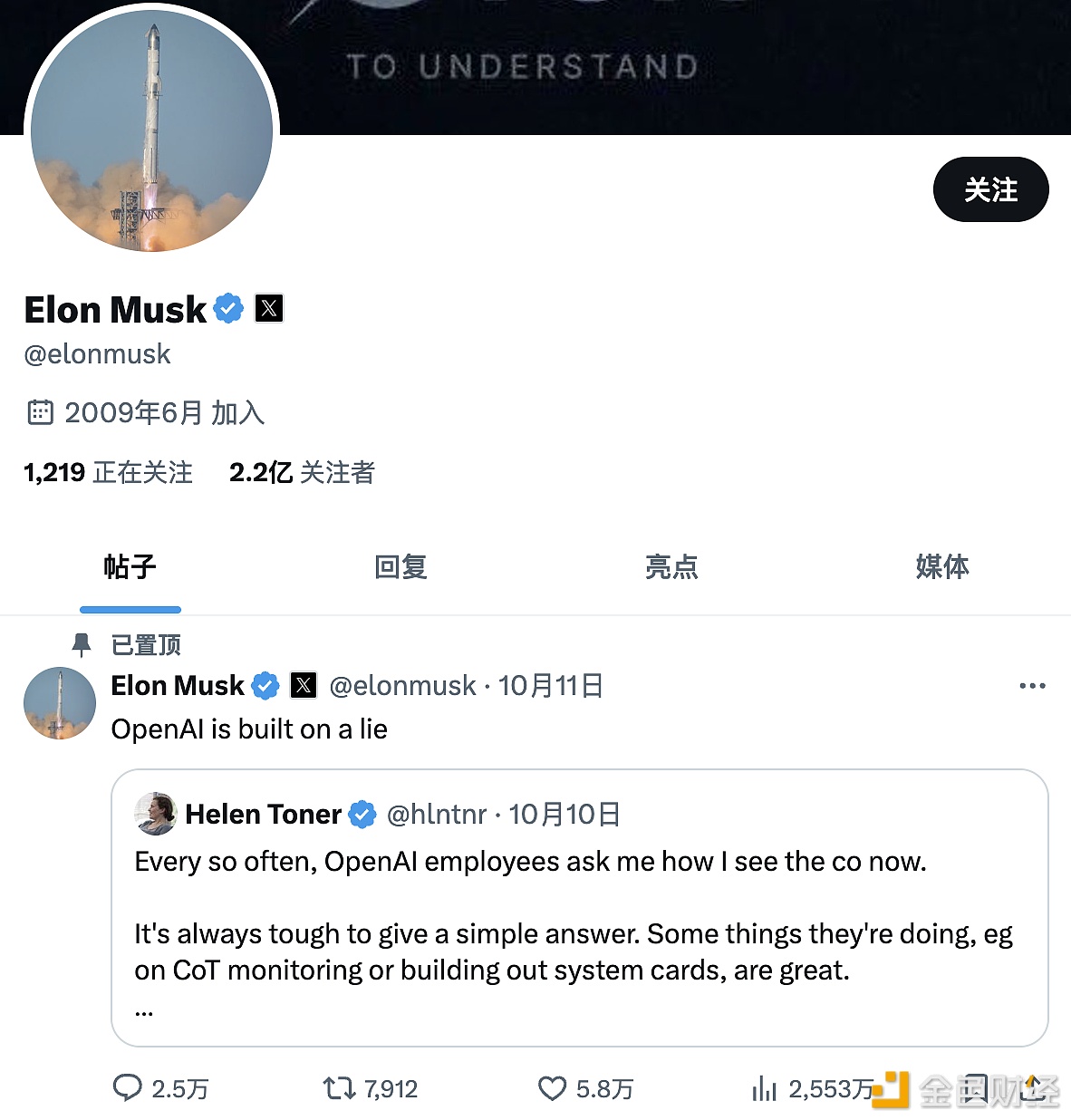This screenshot has width=1071, height=1120.
Task: Click the large rocket profile picture
Action: [152, 130]
